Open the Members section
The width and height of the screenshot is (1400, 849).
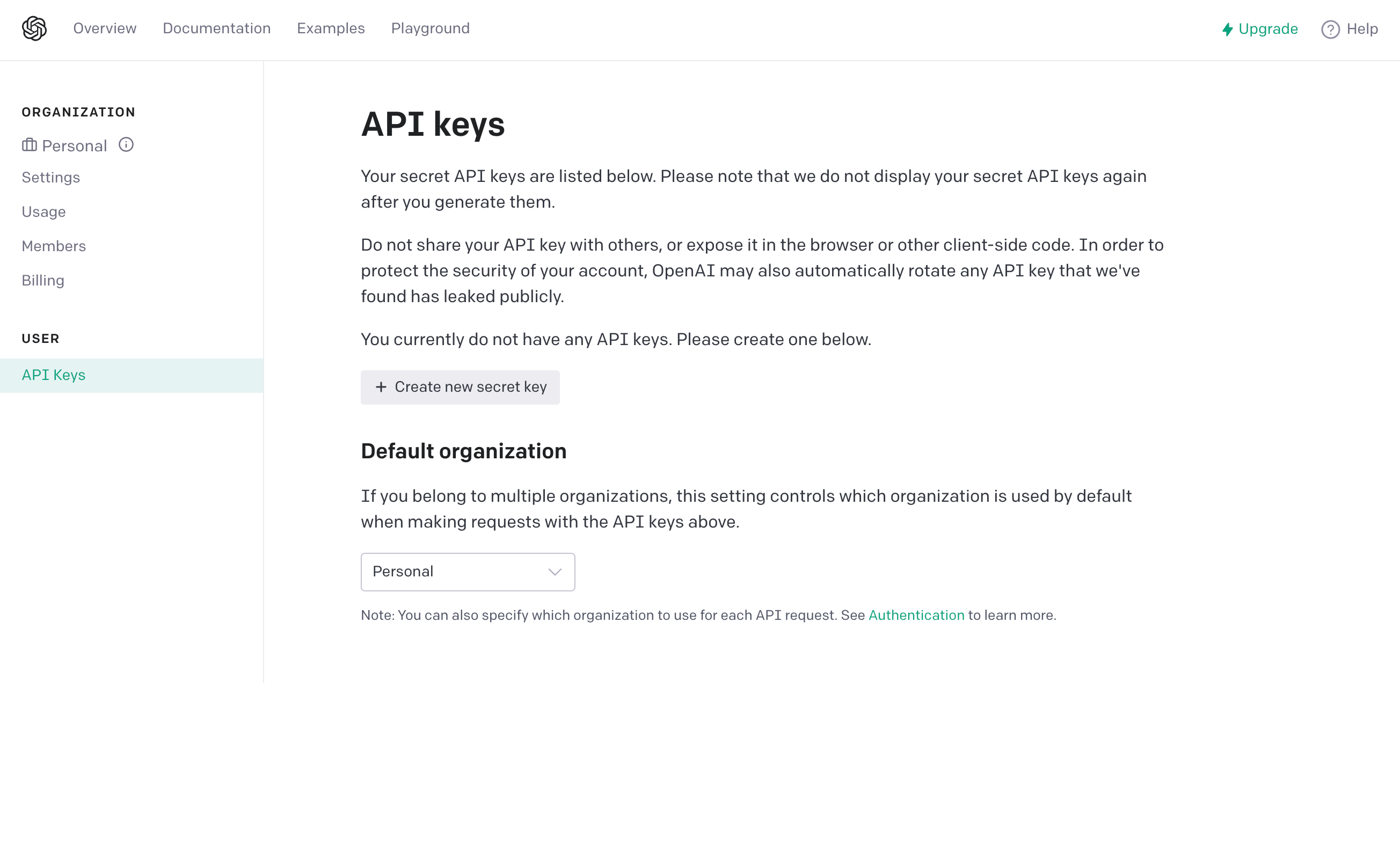coord(54,246)
